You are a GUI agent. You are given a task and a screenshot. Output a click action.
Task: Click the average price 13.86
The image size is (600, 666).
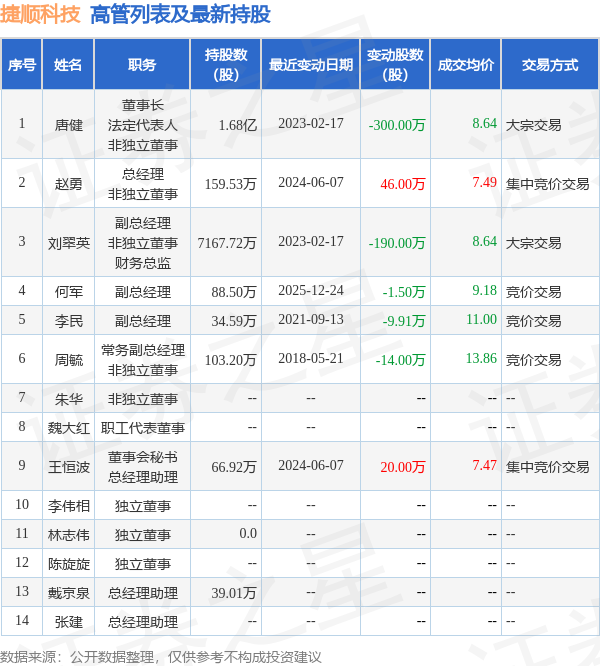point(482,358)
